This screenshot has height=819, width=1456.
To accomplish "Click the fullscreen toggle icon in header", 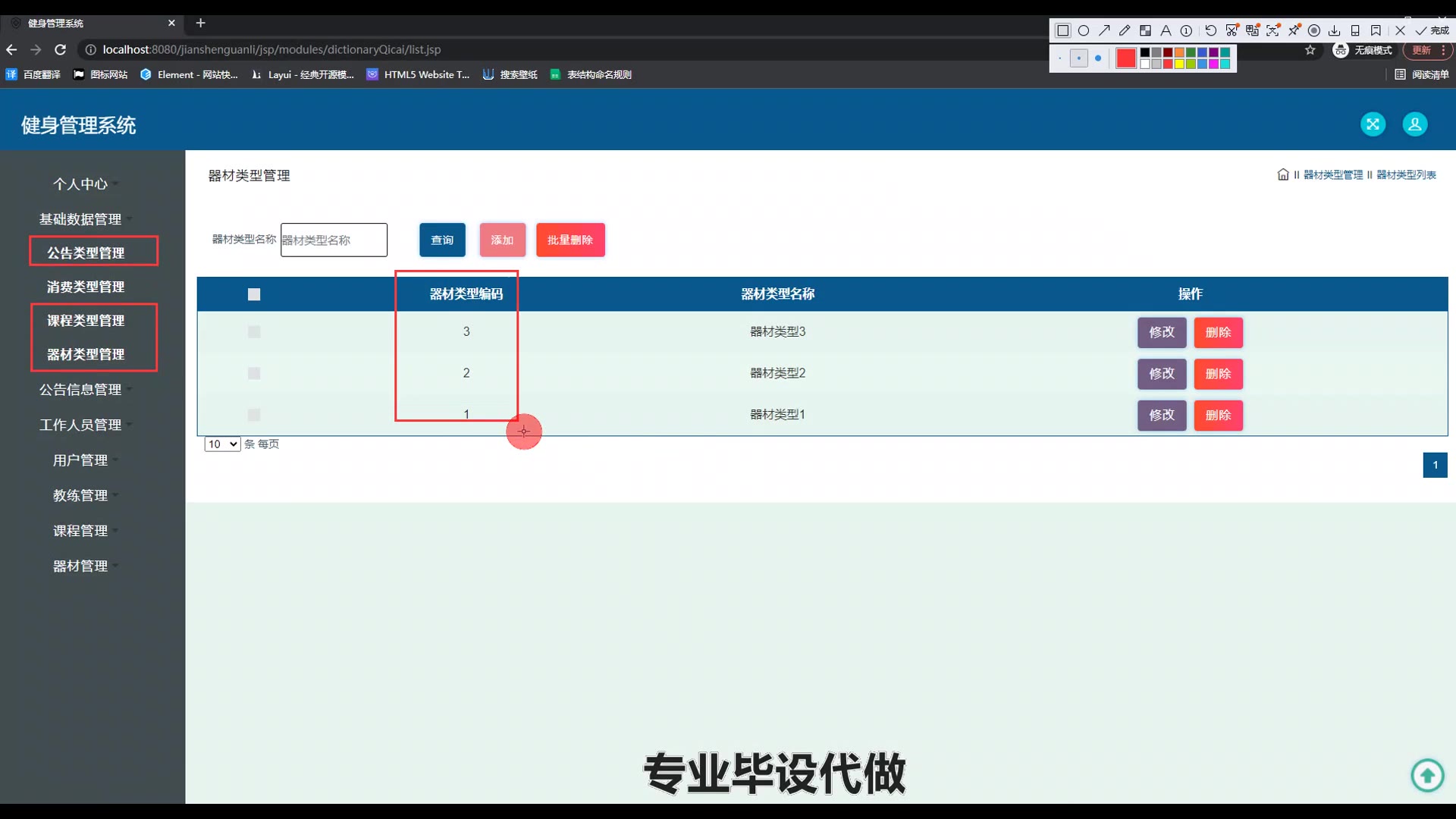I will [x=1373, y=124].
